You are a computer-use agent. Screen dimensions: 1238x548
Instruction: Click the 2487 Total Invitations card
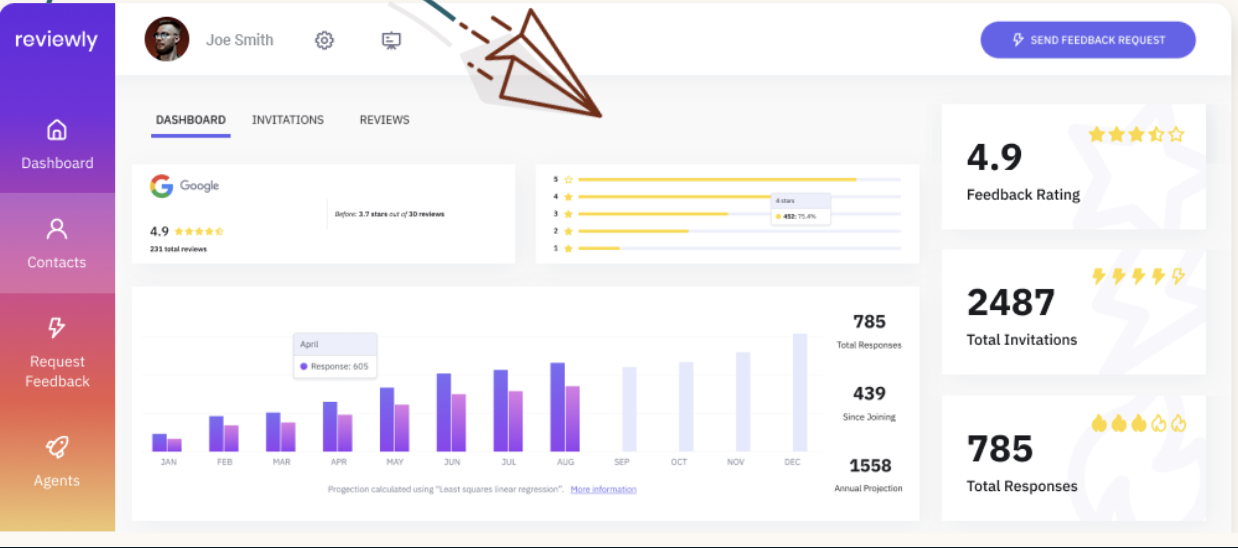pyautogui.click(x=1074, y=312)
